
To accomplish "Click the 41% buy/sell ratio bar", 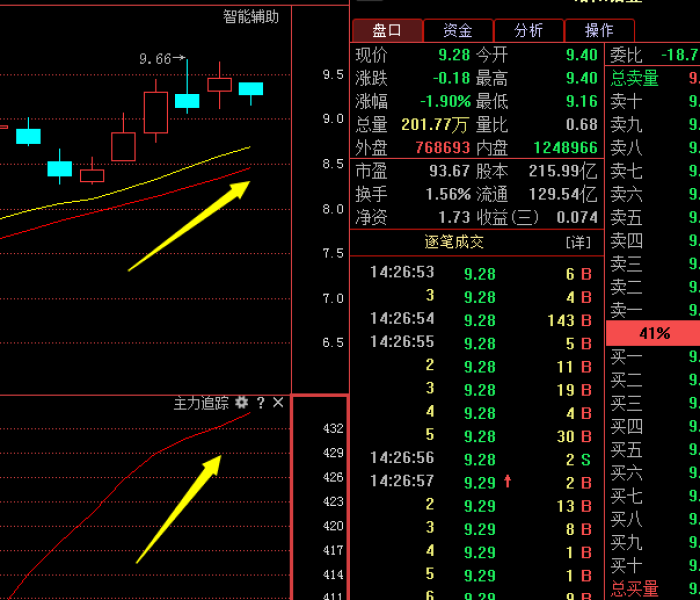I will pos(653,333).
